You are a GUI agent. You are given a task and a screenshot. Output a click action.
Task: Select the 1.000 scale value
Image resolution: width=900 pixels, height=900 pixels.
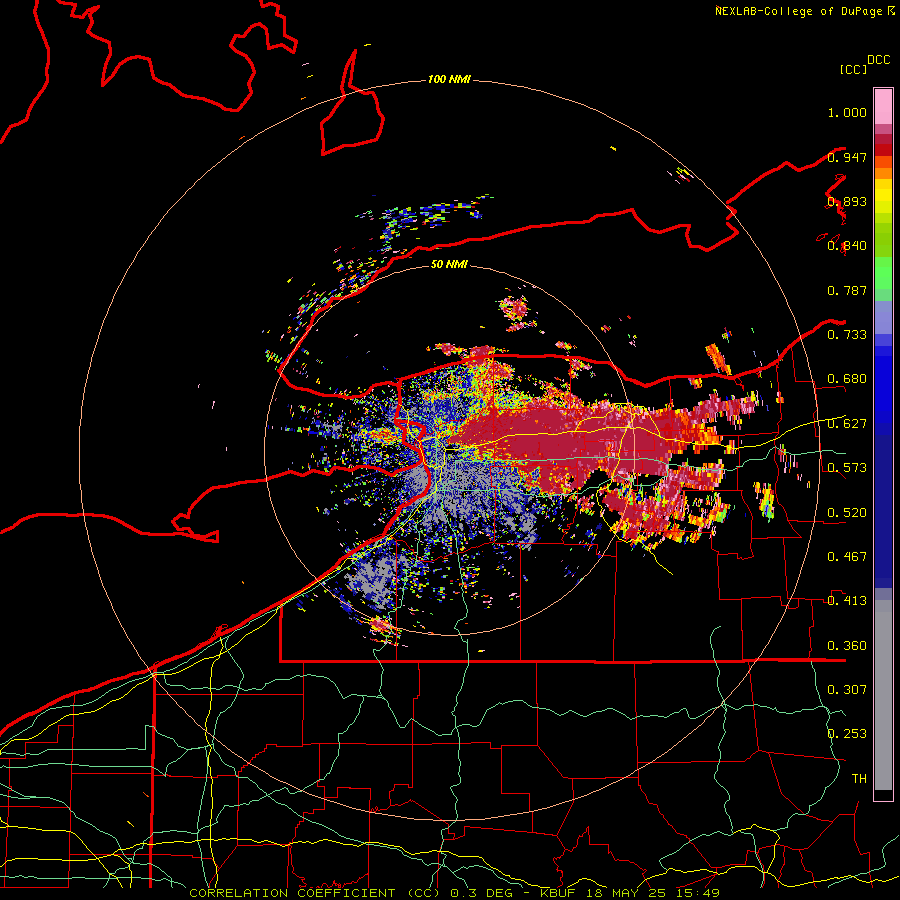(x=847, y=112)
